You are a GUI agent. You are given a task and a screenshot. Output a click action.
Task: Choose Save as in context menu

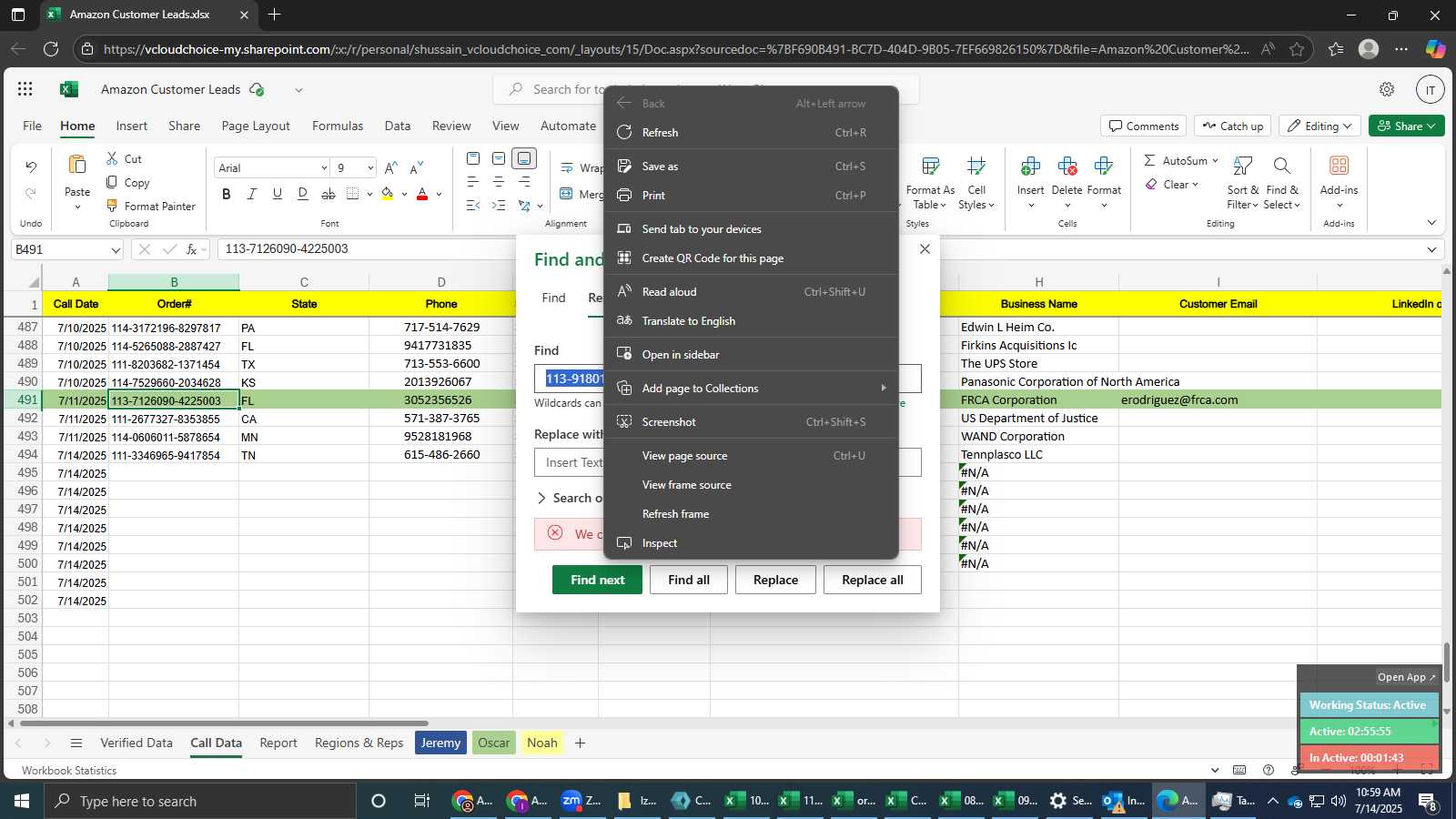coord(751,166)
